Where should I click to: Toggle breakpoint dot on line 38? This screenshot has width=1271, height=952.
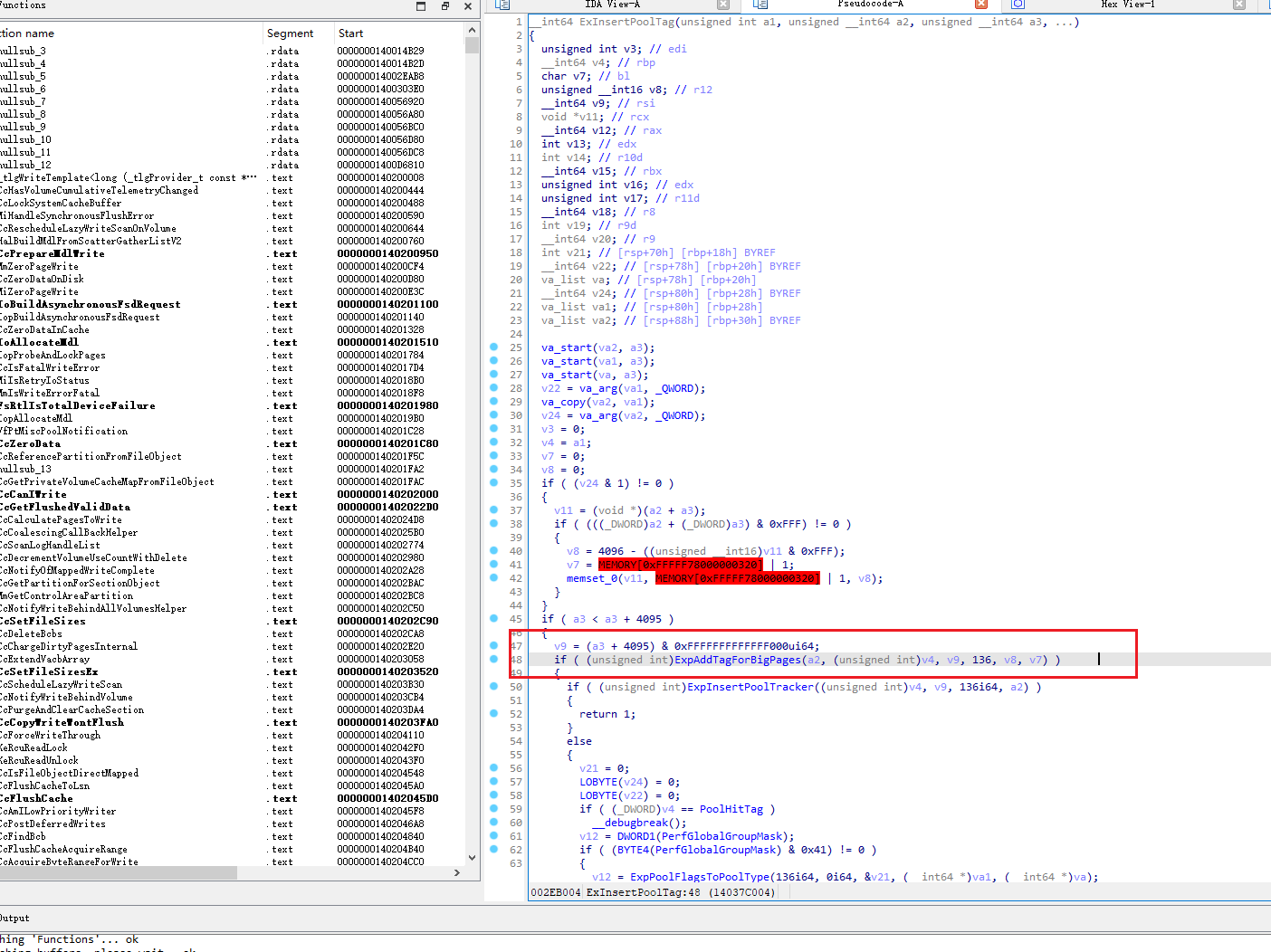(493, 524)
